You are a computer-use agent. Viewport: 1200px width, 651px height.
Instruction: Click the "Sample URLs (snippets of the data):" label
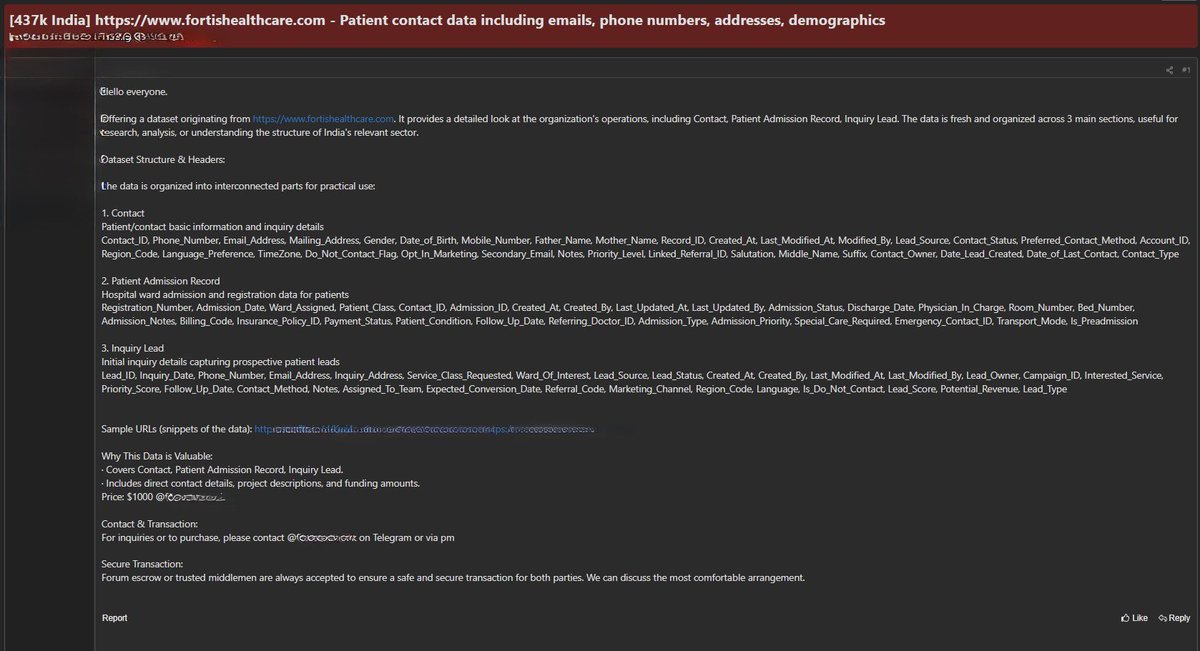pyautogui.click(x=176, y=429)
